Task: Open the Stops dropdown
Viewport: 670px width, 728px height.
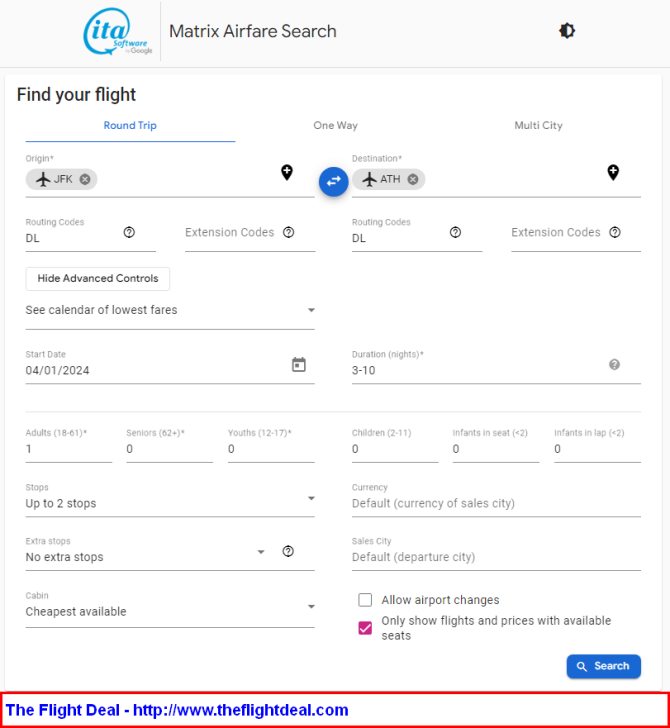Action: pos(170,503)
